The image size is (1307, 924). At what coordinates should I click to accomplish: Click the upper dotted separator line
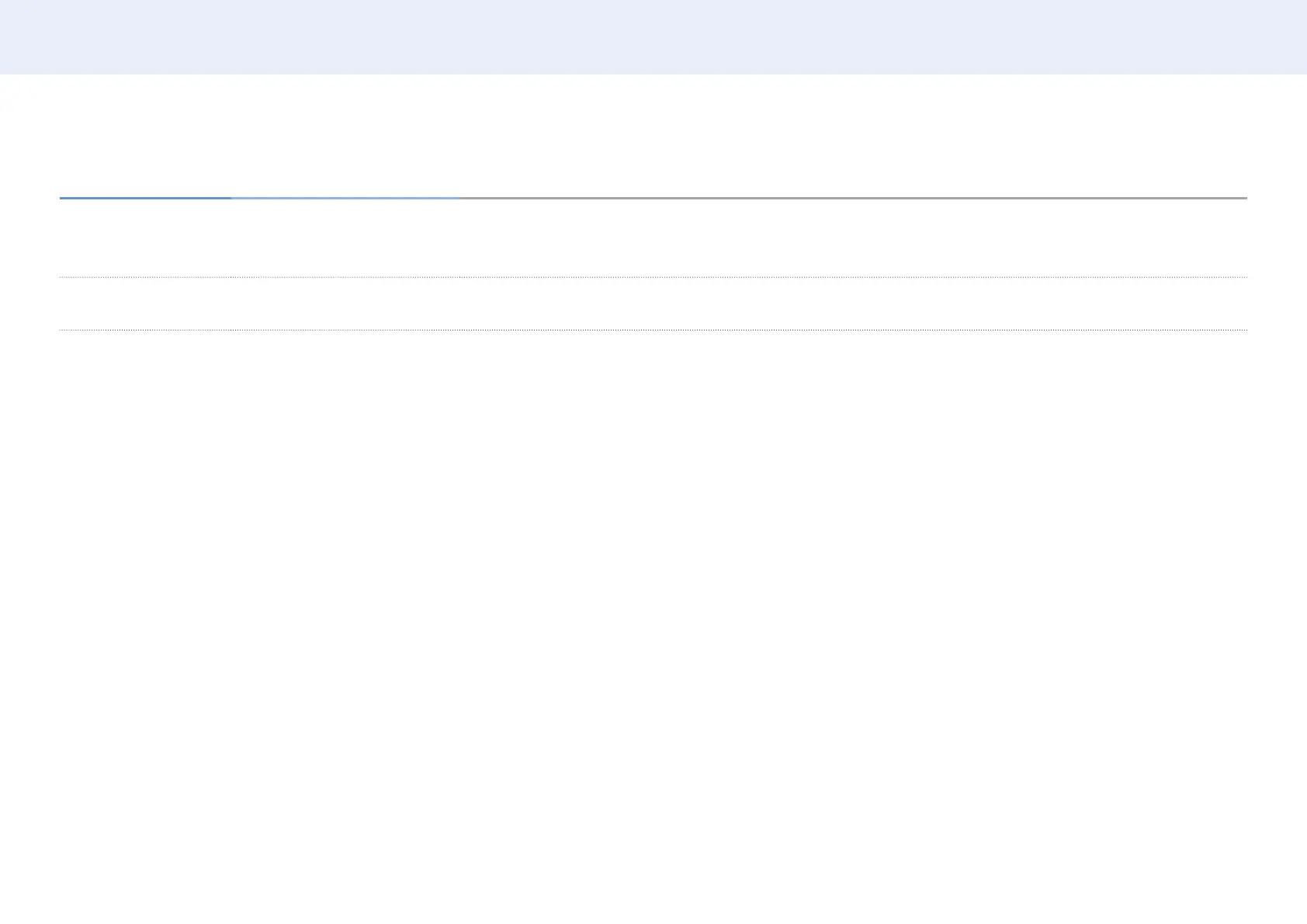tap(653, 277)
